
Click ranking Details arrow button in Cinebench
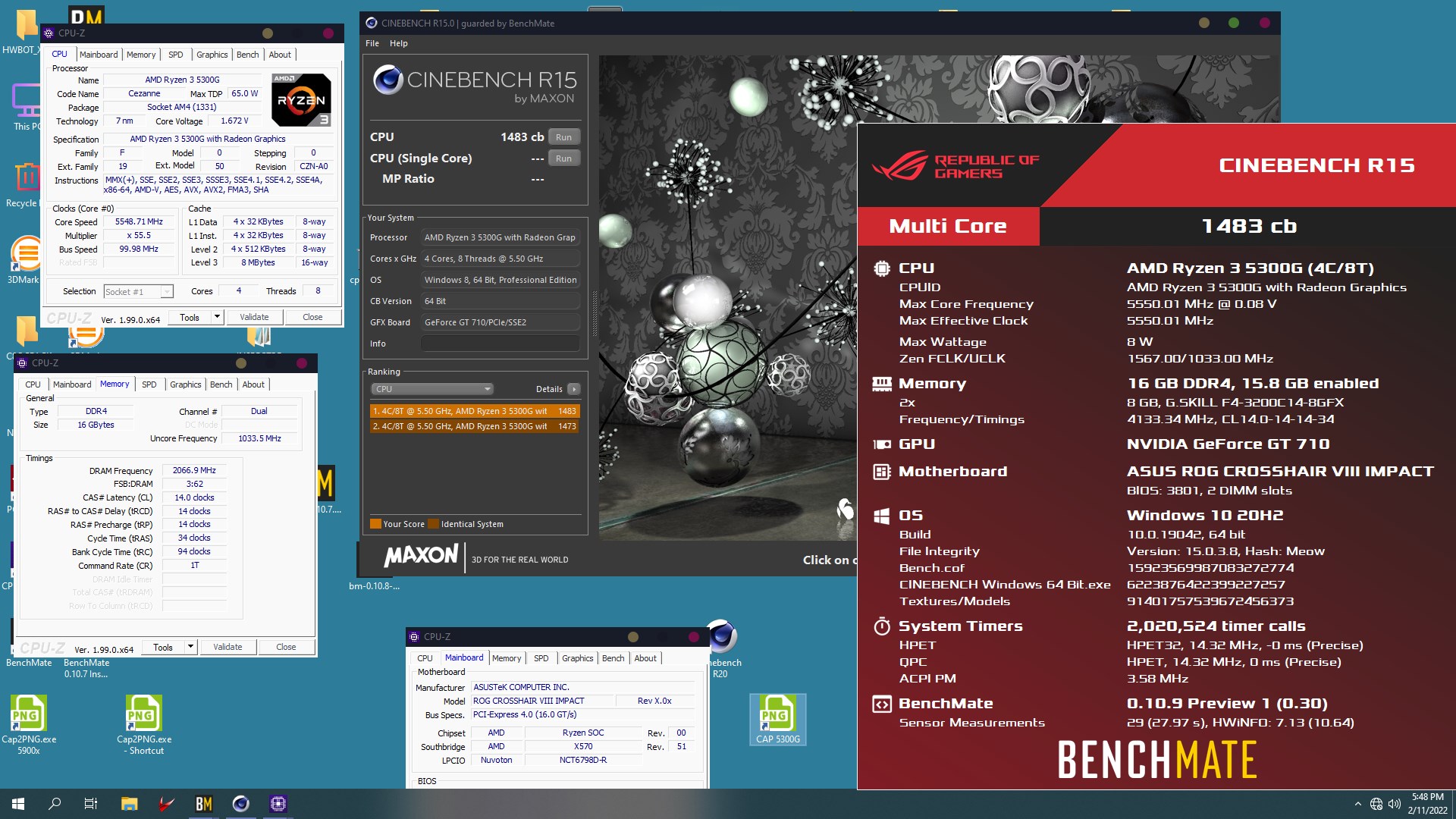coord(574,389)
